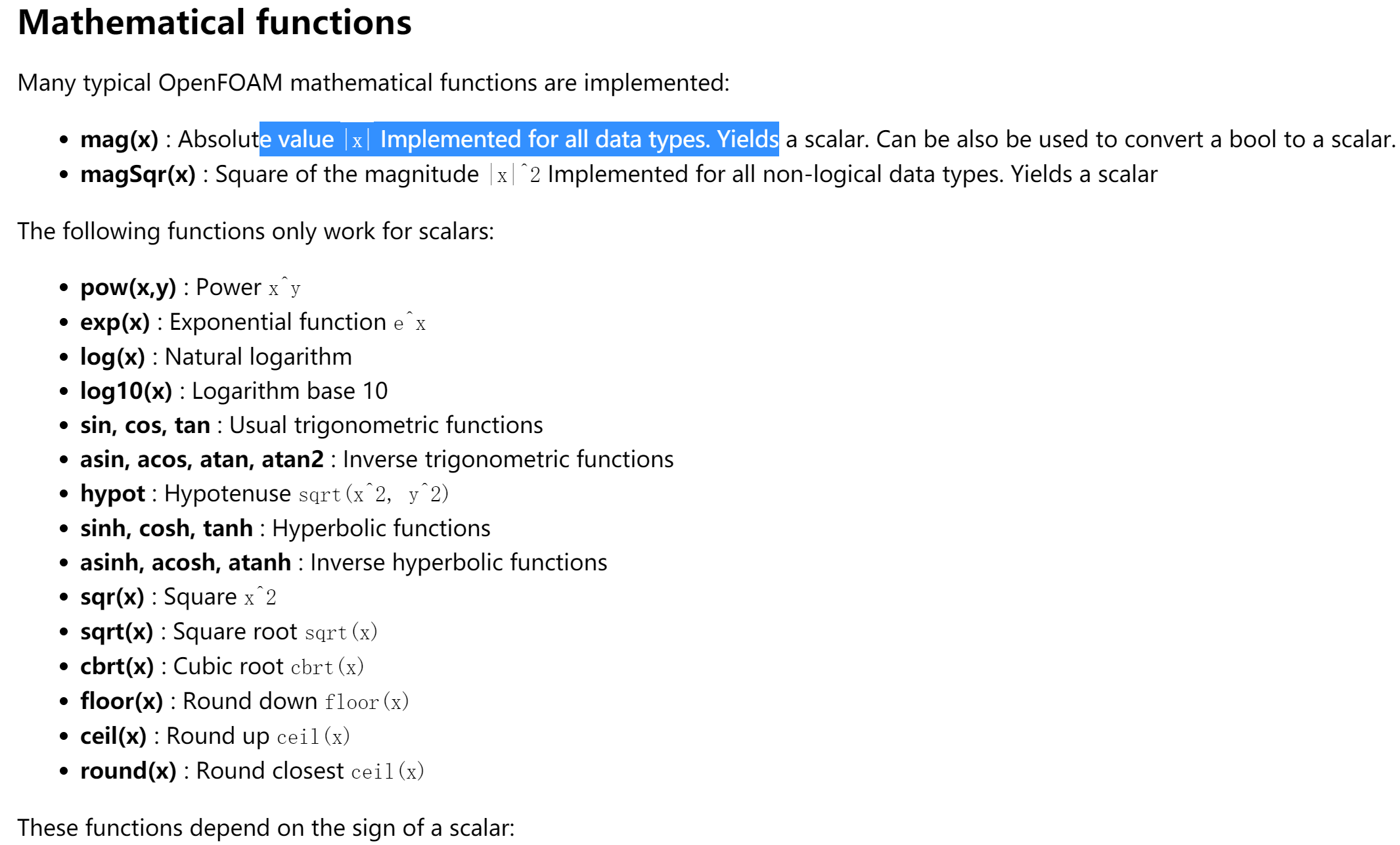Click the sentence 'The following functions only work for scalars'
Screen dimensions: 1400x845
(256, 231)
